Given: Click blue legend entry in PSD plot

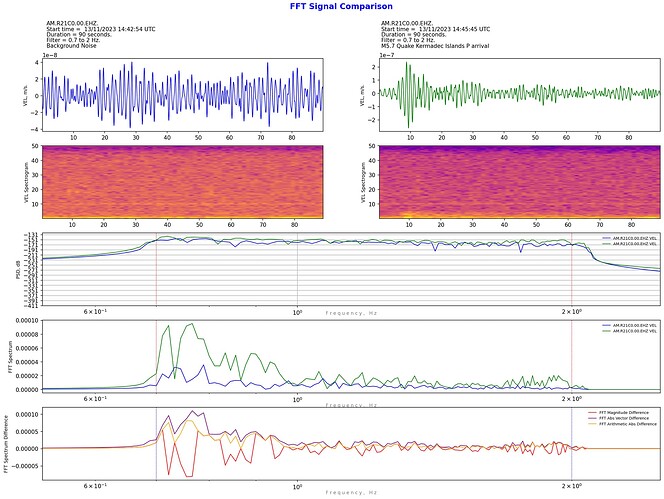Looking at the screenshot, I should point(630,238).
